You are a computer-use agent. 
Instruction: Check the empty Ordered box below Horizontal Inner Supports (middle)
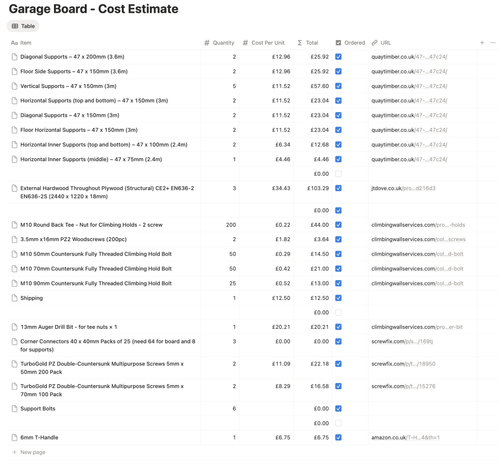[x=338, y=174]
